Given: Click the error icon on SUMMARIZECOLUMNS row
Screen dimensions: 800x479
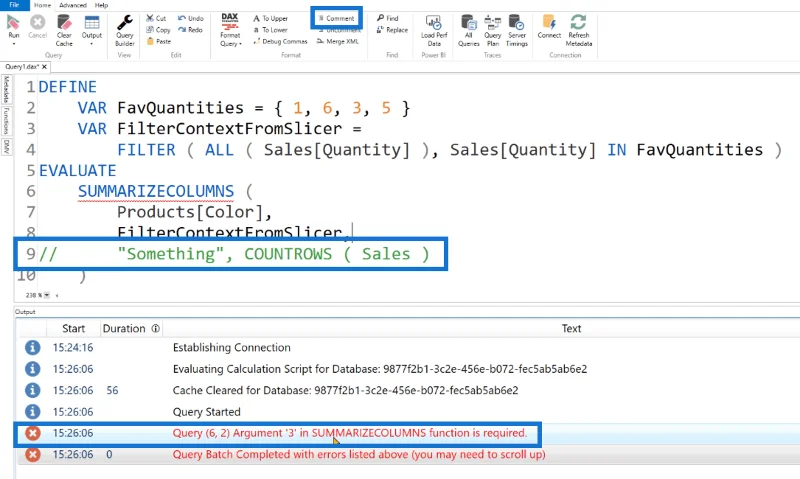Looking at the screenshot, I should point(33,433).
